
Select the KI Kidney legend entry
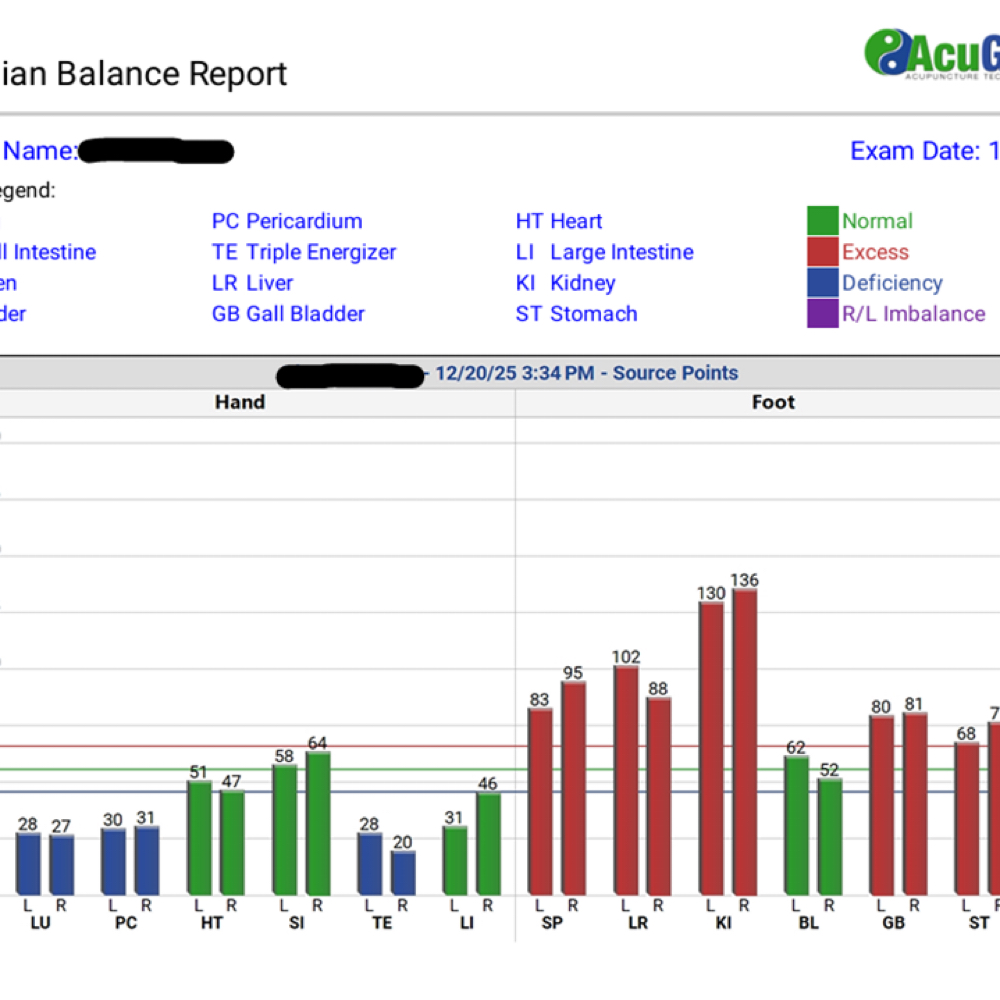click(x=565, y=283)
